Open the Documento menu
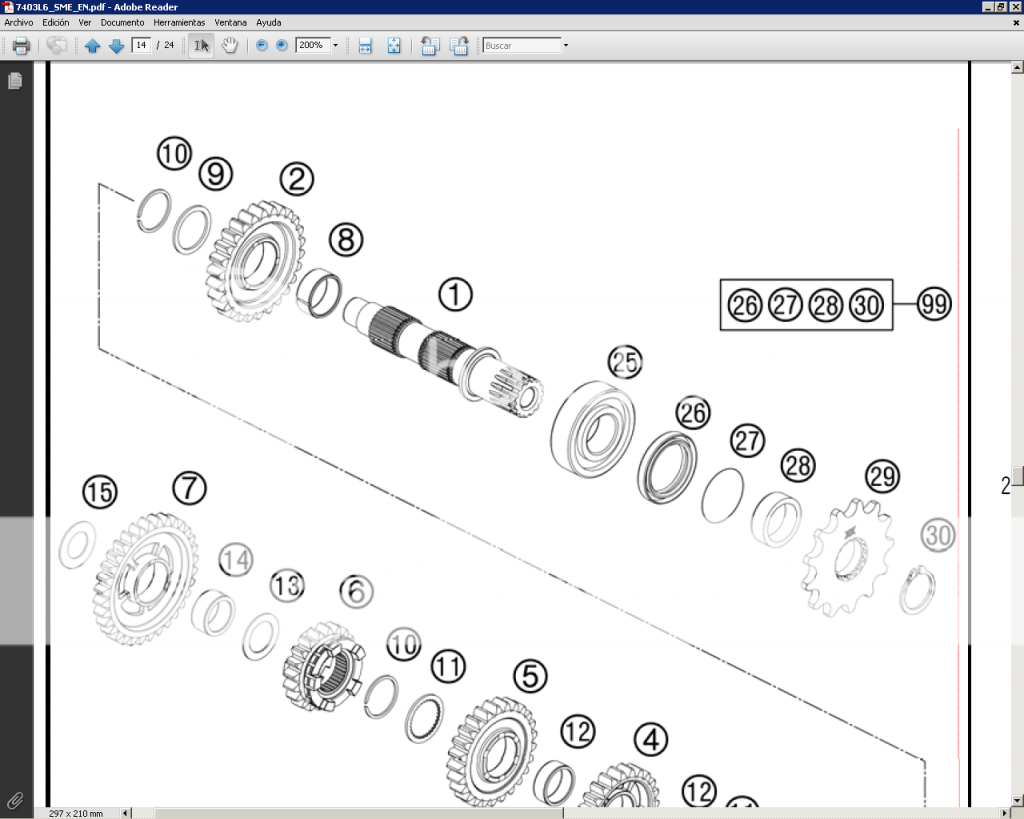 (x=122, y=22)
